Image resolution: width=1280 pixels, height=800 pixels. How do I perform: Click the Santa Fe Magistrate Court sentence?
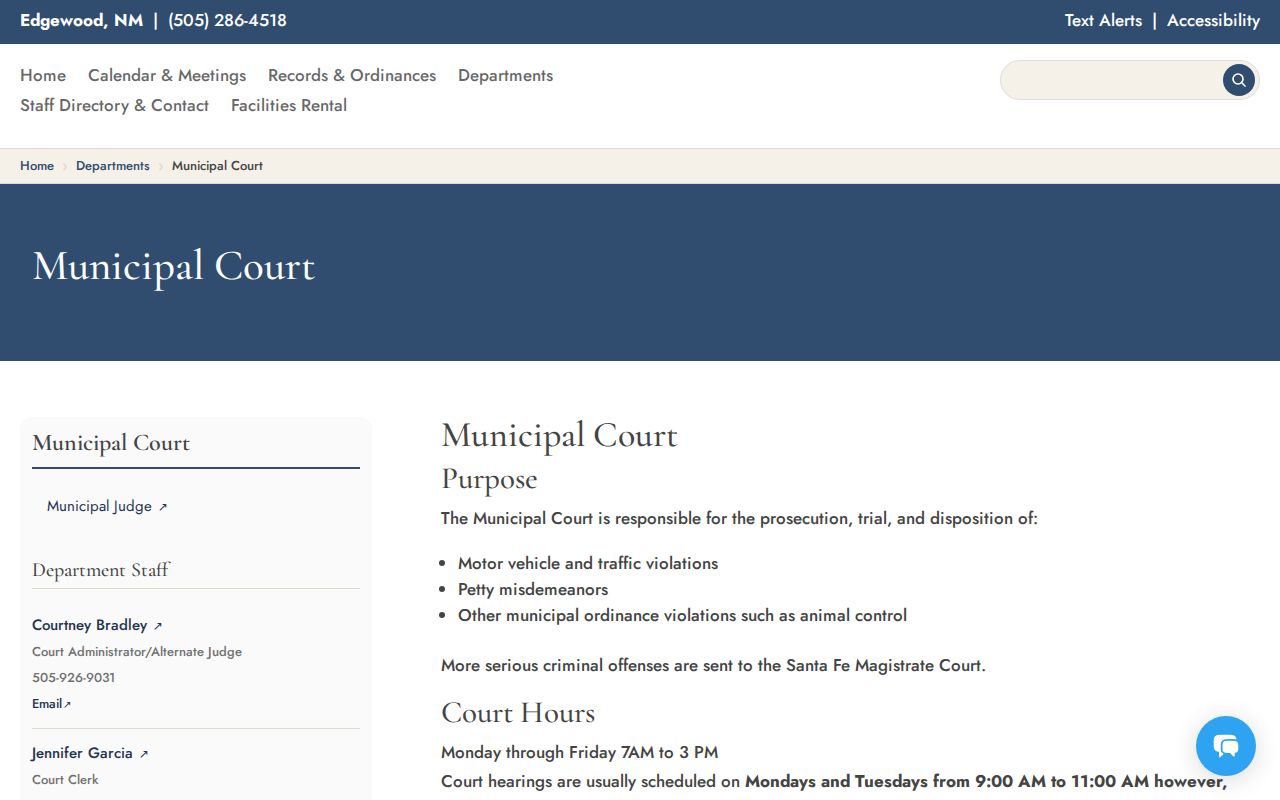click(x=713, y=665)
